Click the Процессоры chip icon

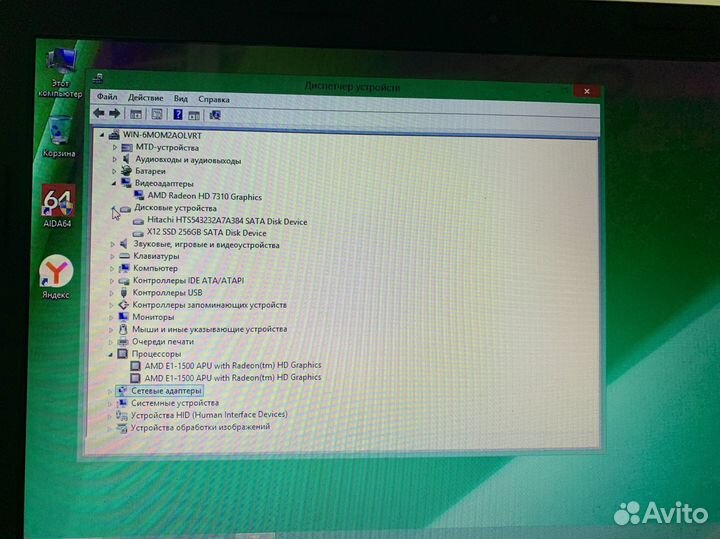tap(122, 354)
